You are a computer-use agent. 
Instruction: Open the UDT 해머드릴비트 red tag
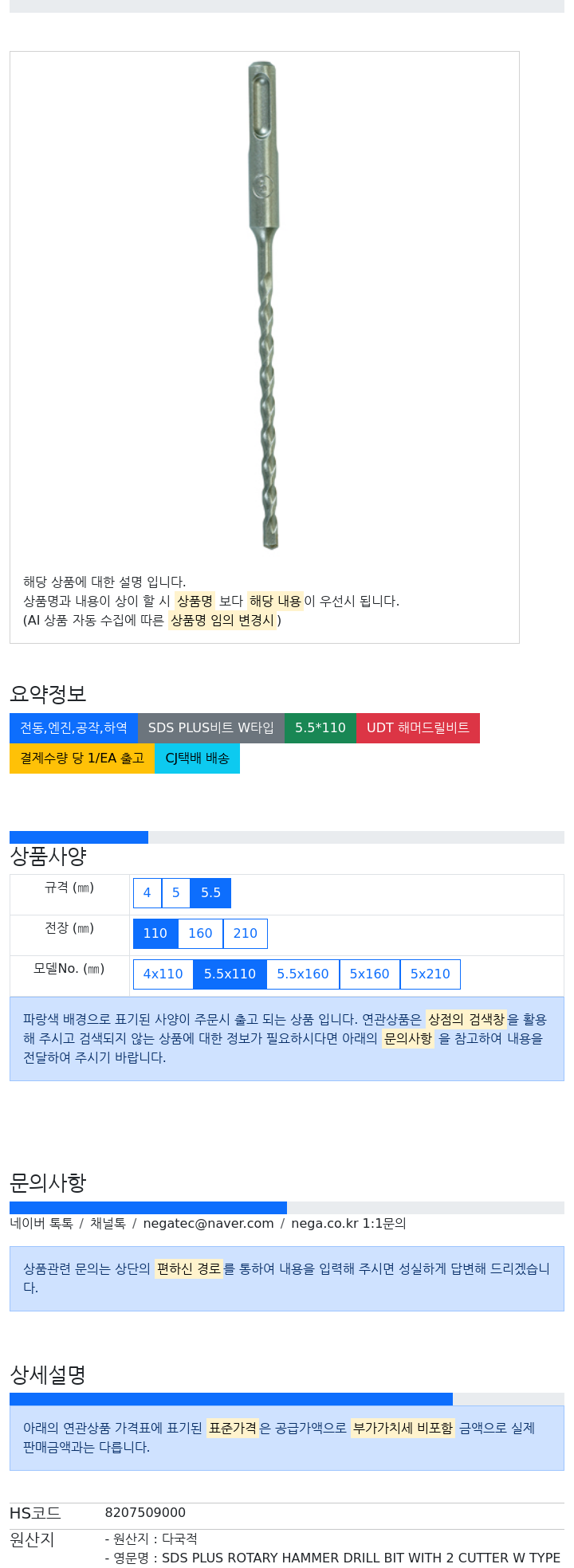[x=419, y=728]
